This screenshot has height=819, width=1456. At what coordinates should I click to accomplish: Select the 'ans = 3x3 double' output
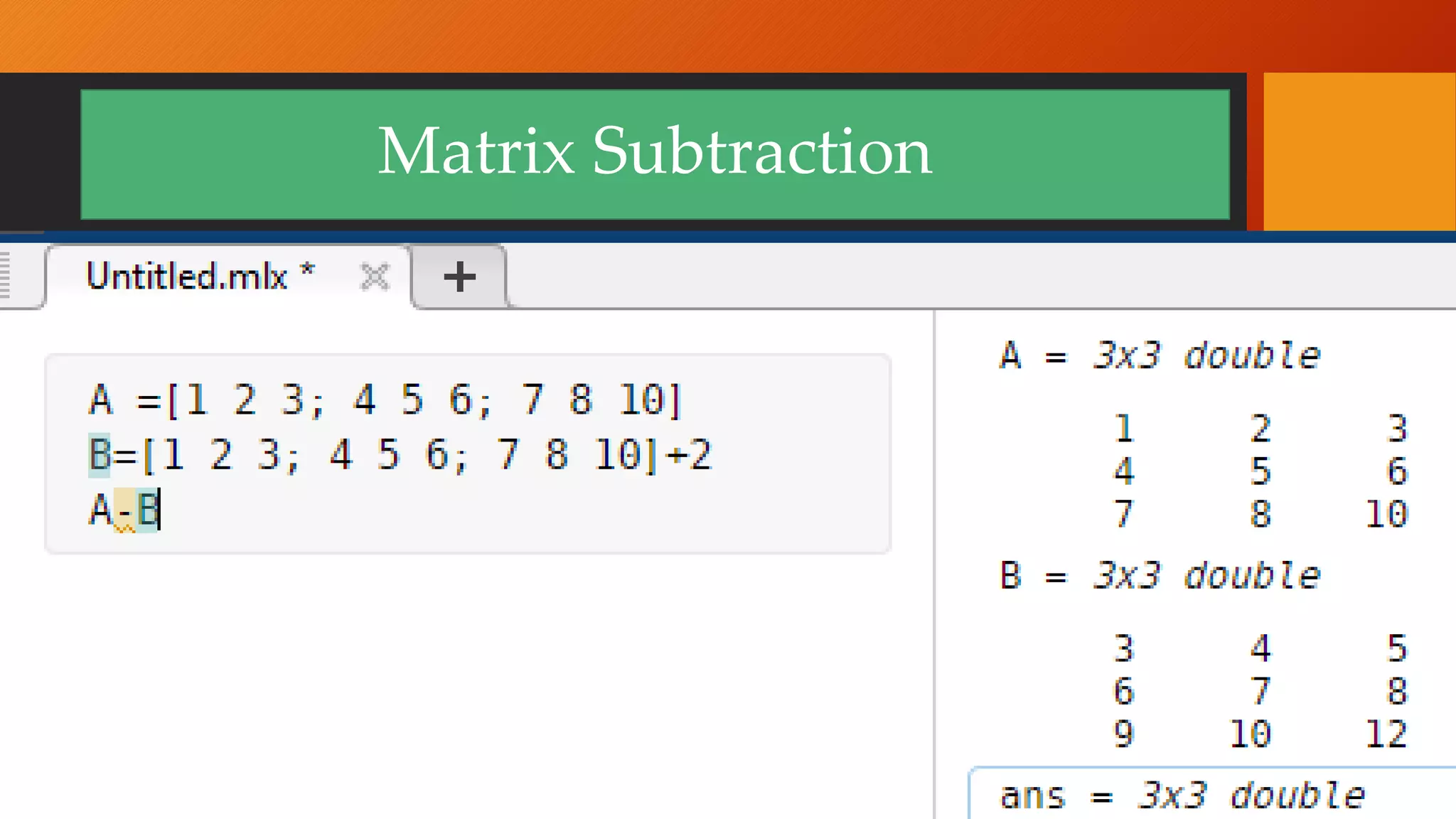point(1182,795)
